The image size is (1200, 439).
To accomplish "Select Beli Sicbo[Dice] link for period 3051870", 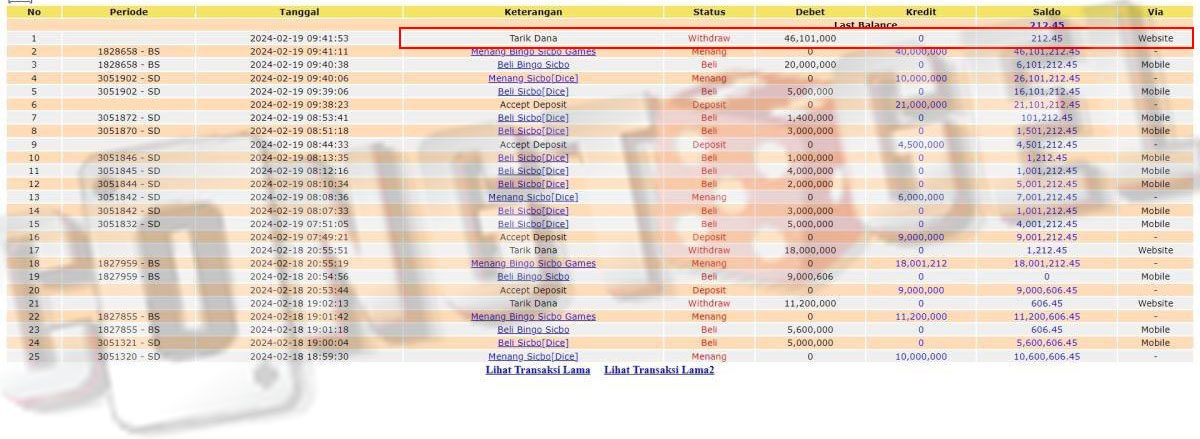I will (533, 131).
